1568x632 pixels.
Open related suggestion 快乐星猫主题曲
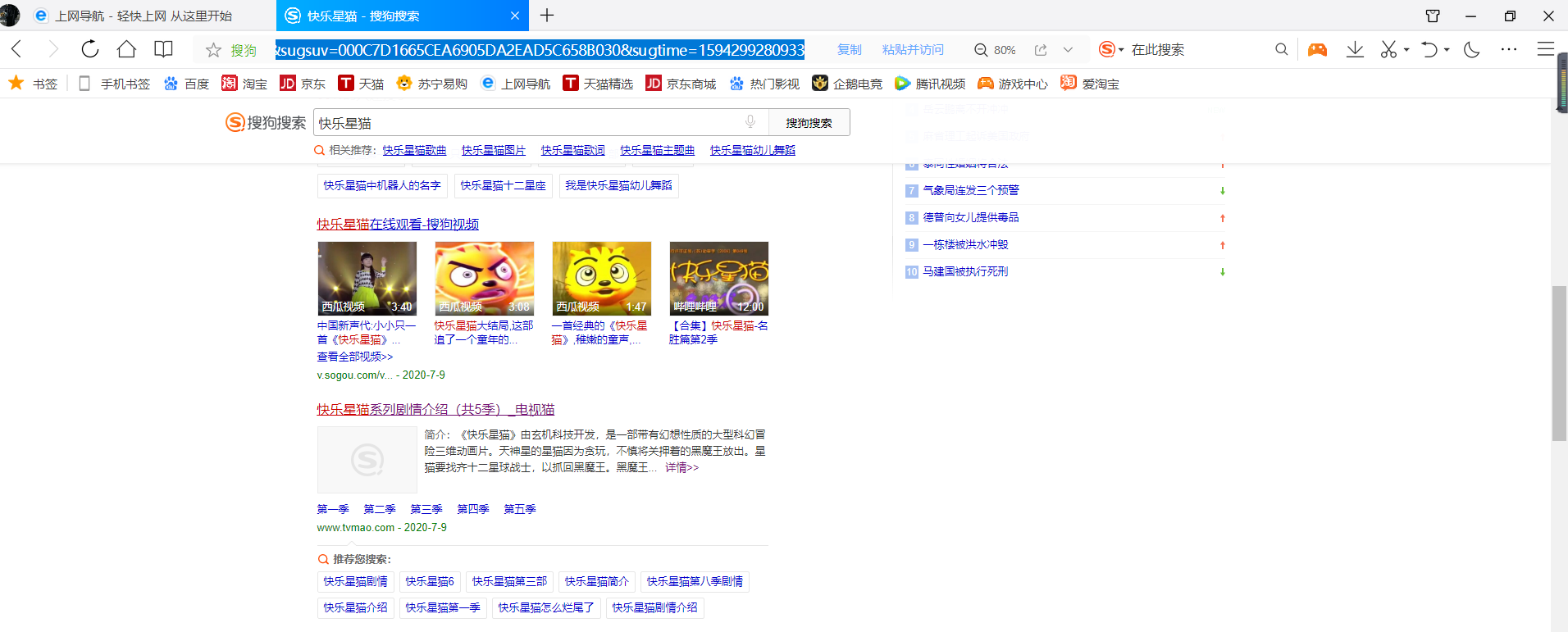click(658, 150)
